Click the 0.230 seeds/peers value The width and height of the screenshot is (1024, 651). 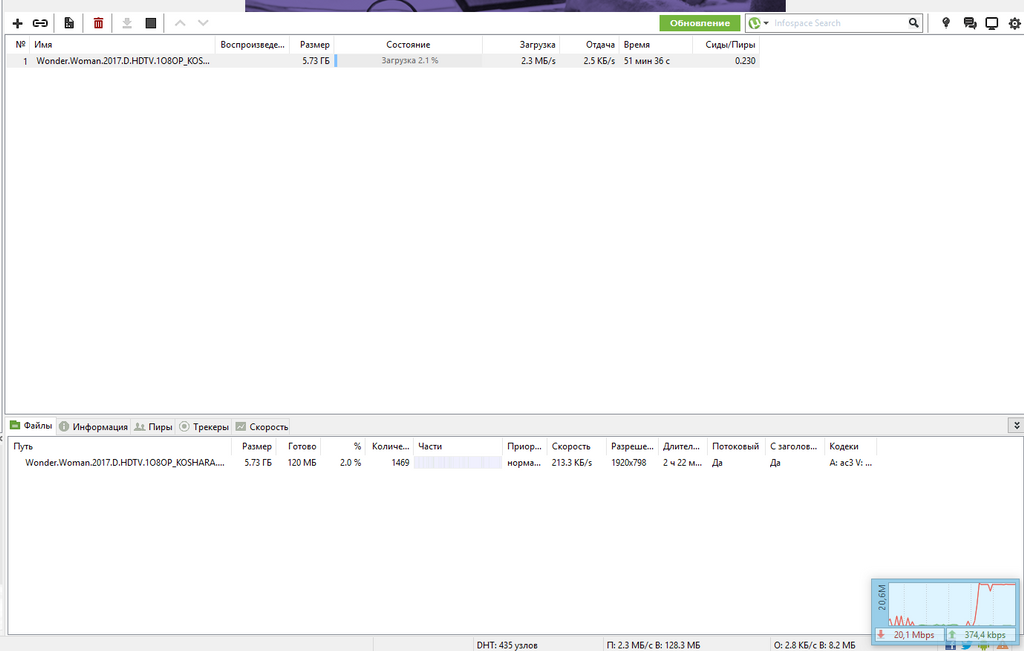744,61
